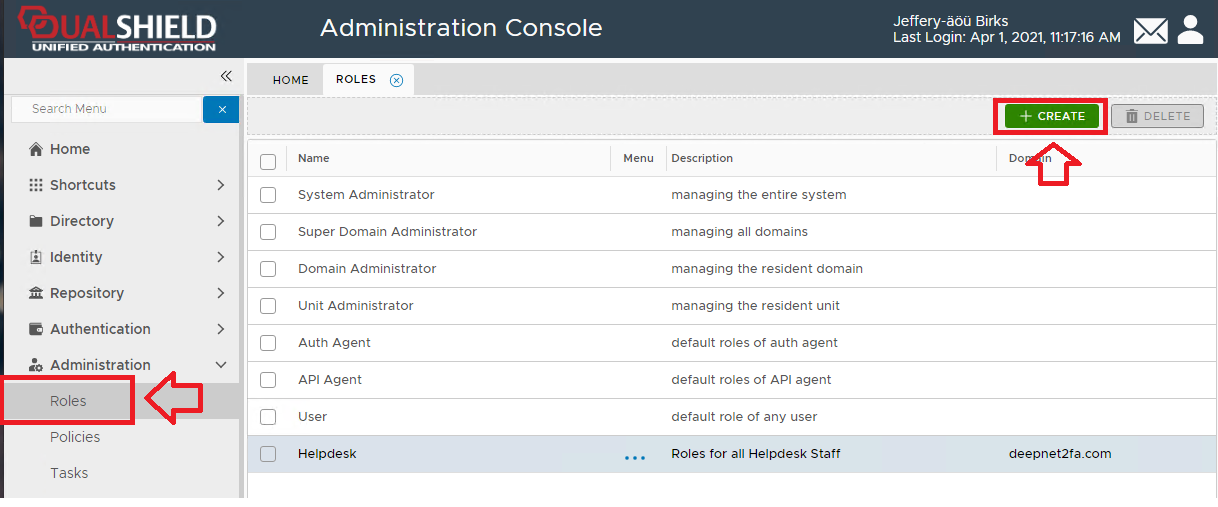Open the Helpdesk row three-dots menu
Viewport: 1218px width, 507px height.
(635, 455)
